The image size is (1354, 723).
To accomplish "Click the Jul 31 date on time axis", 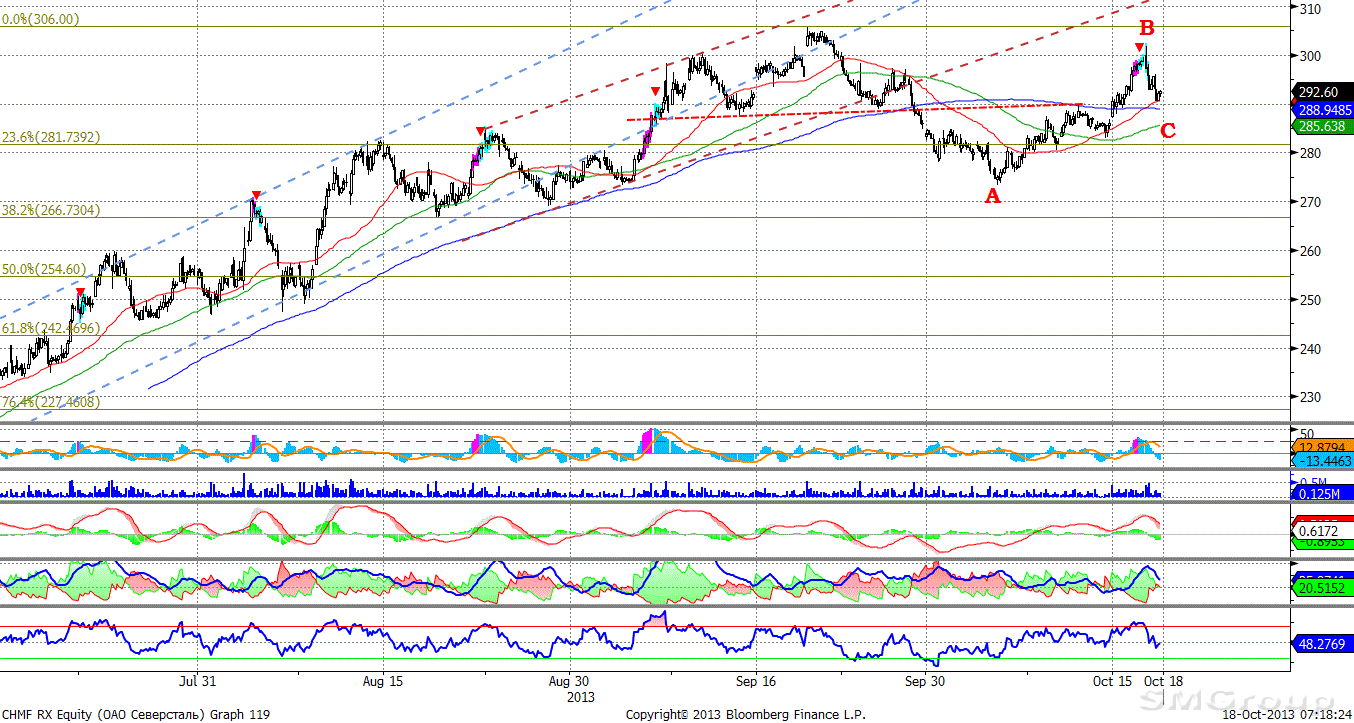I will coord(196,681).
